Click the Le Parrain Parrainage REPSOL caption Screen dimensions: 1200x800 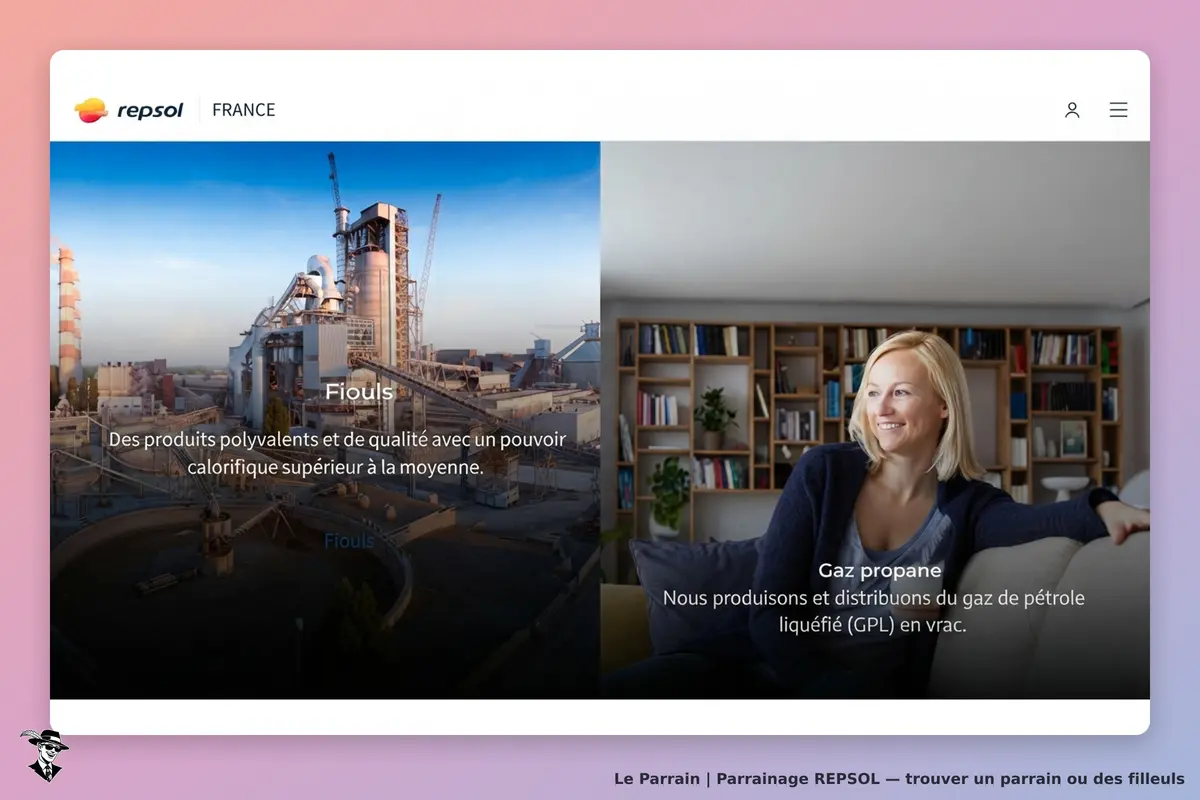coord(899,778)
